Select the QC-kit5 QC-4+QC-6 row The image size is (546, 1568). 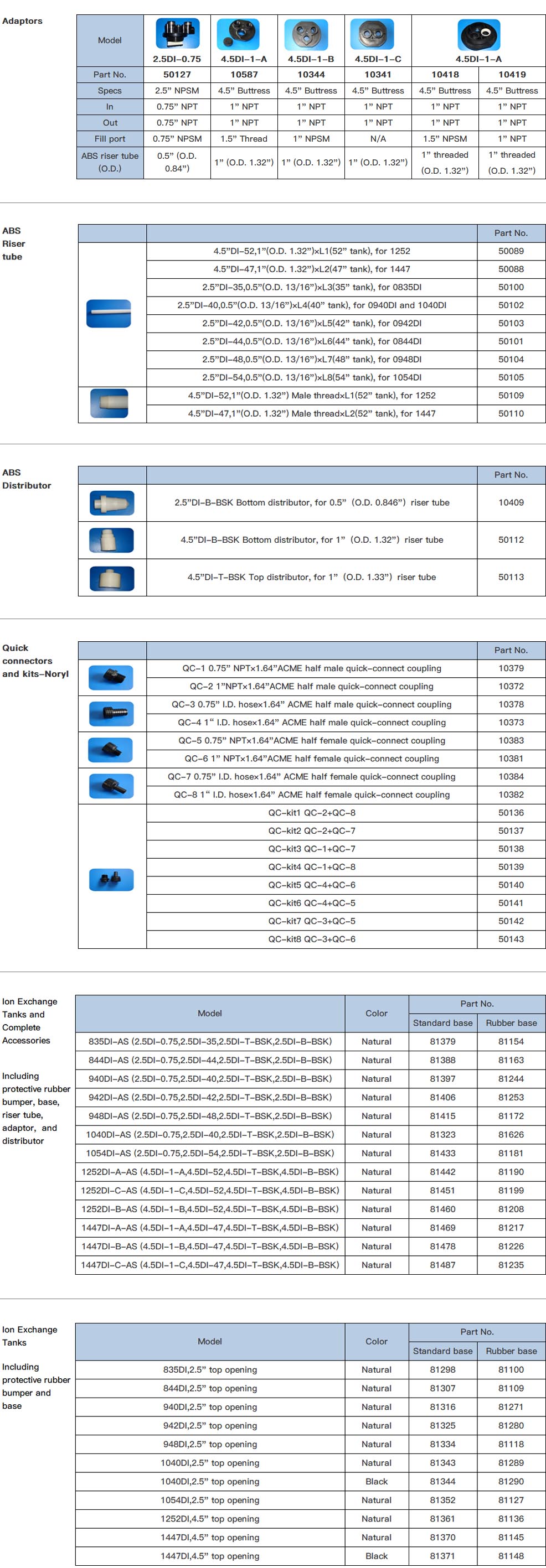(311, 885)
